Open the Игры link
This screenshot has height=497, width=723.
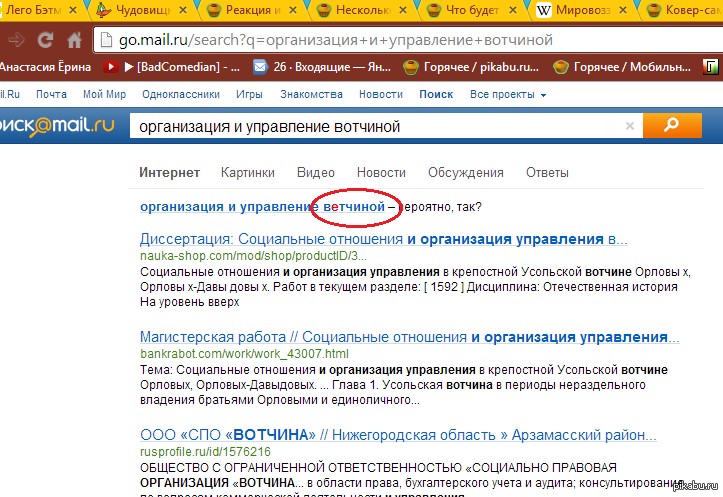pos(249,95)
